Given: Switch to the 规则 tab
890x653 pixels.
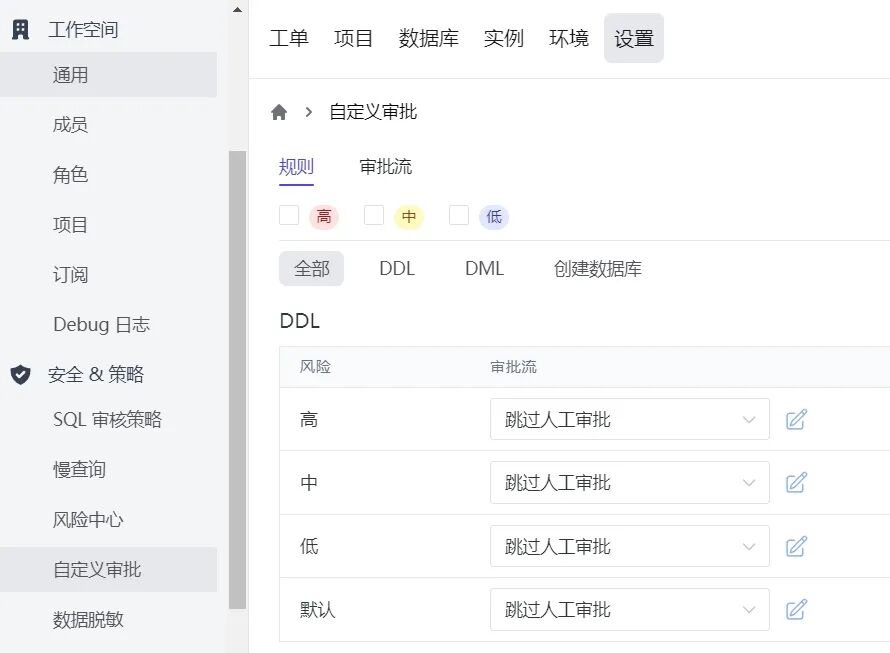Looking at the screenshot, I should (296, 167).
